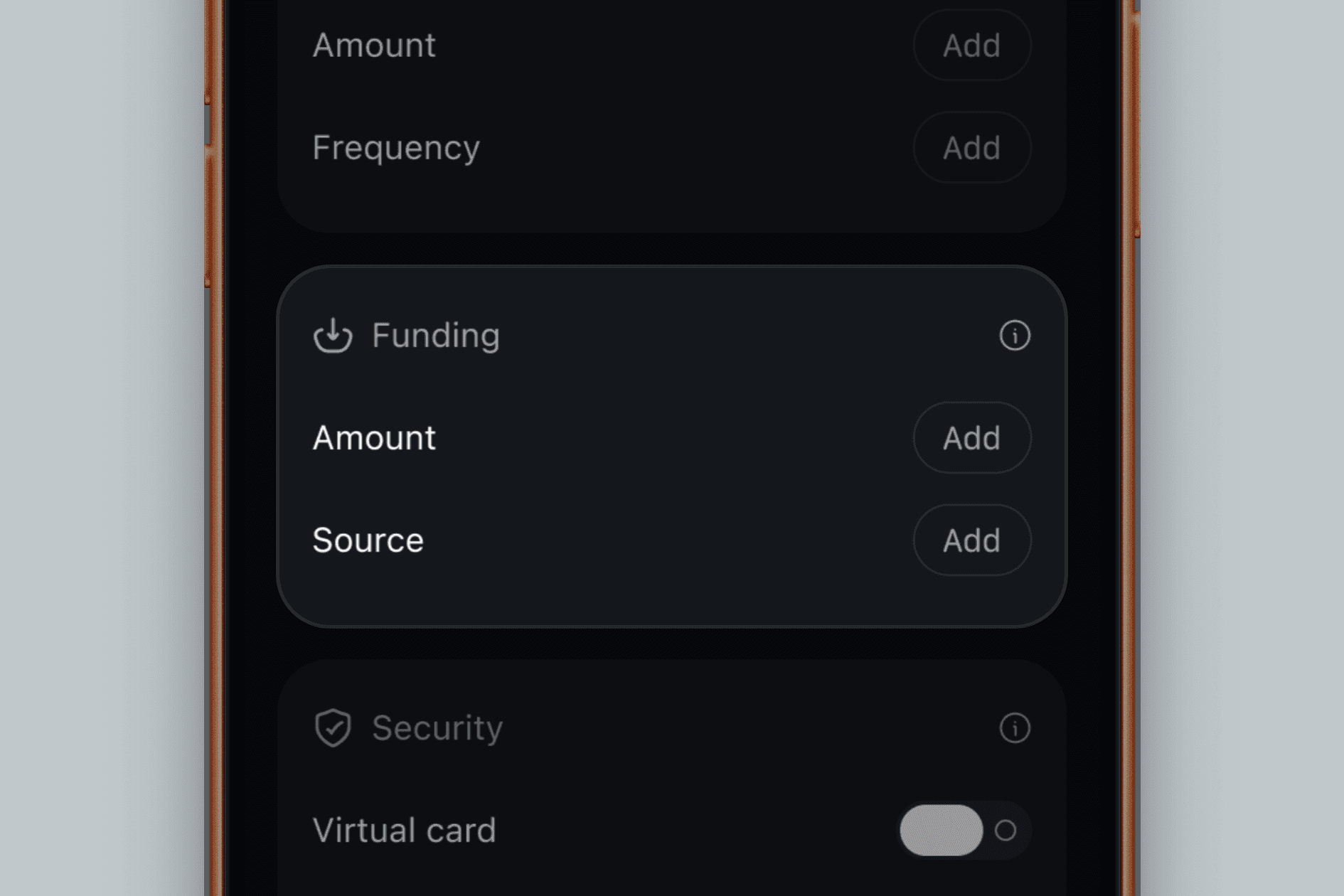Select the Security section heading
The height and width of the screenshot is (896, 1344).
click(437, 727)
